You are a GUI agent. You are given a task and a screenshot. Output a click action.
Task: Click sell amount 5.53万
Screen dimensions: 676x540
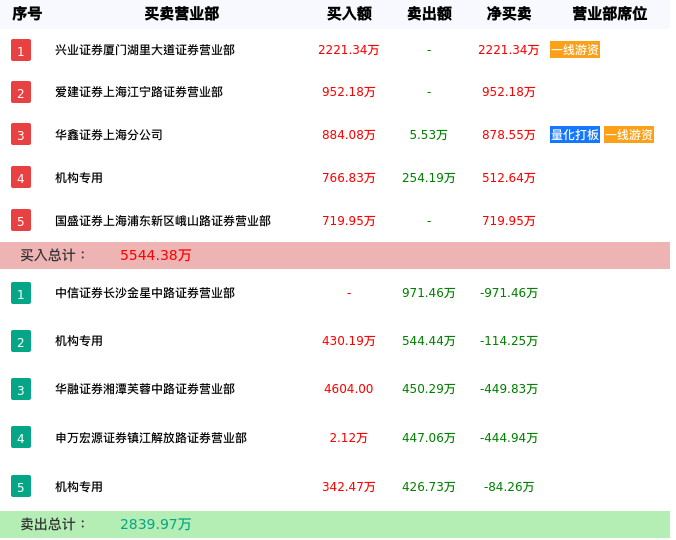click(x=429, y=134)
